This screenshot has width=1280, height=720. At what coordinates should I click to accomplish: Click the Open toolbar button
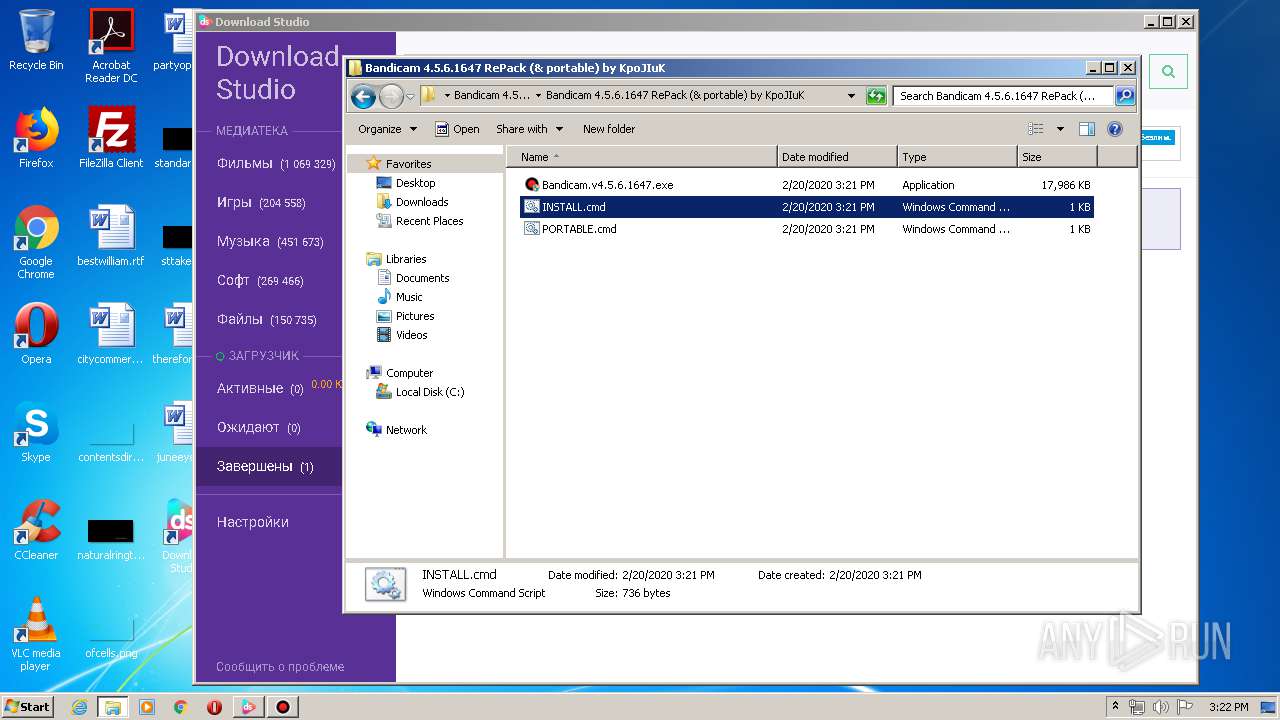click(x=457, y=129)
